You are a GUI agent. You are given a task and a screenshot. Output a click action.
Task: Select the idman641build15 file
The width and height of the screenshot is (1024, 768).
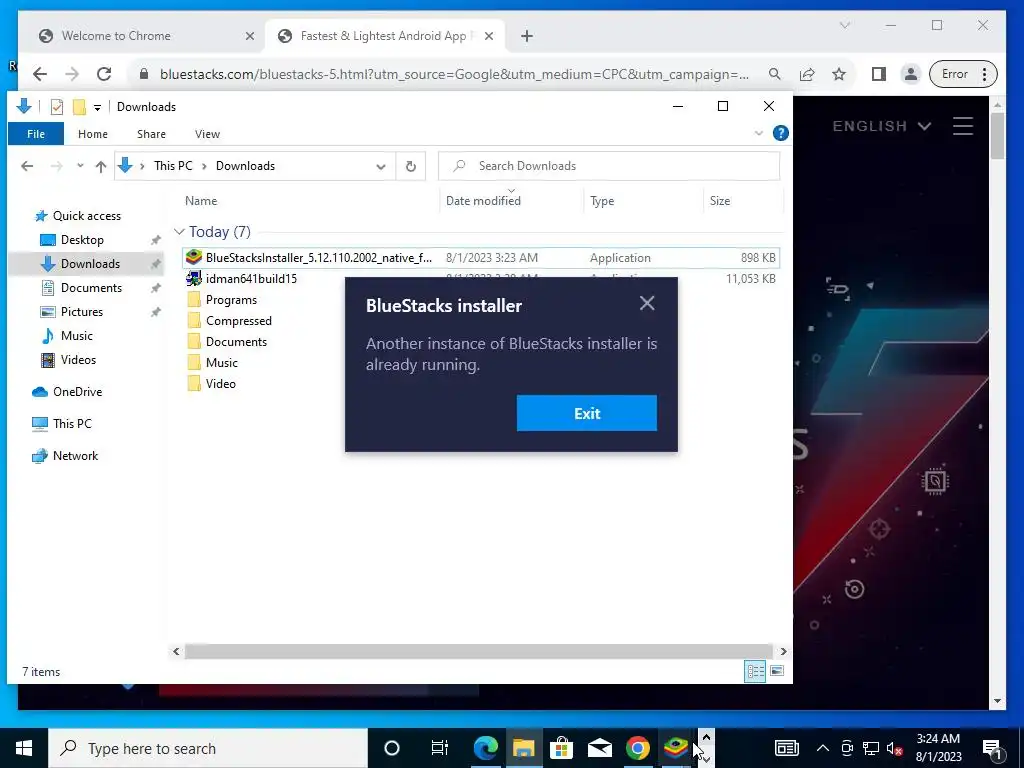(251, 279)
